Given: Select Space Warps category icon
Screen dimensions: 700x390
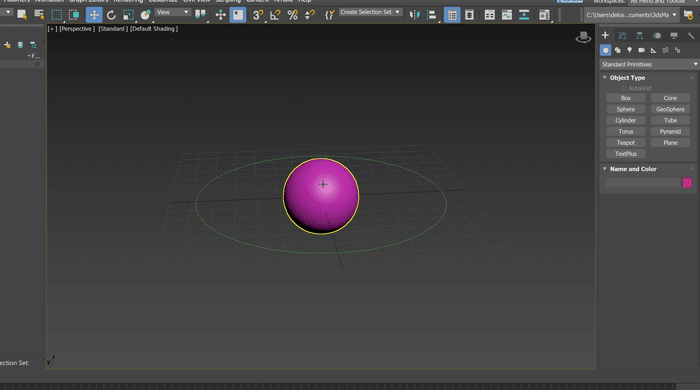Looking at the screenshot, I should point(666,50).
